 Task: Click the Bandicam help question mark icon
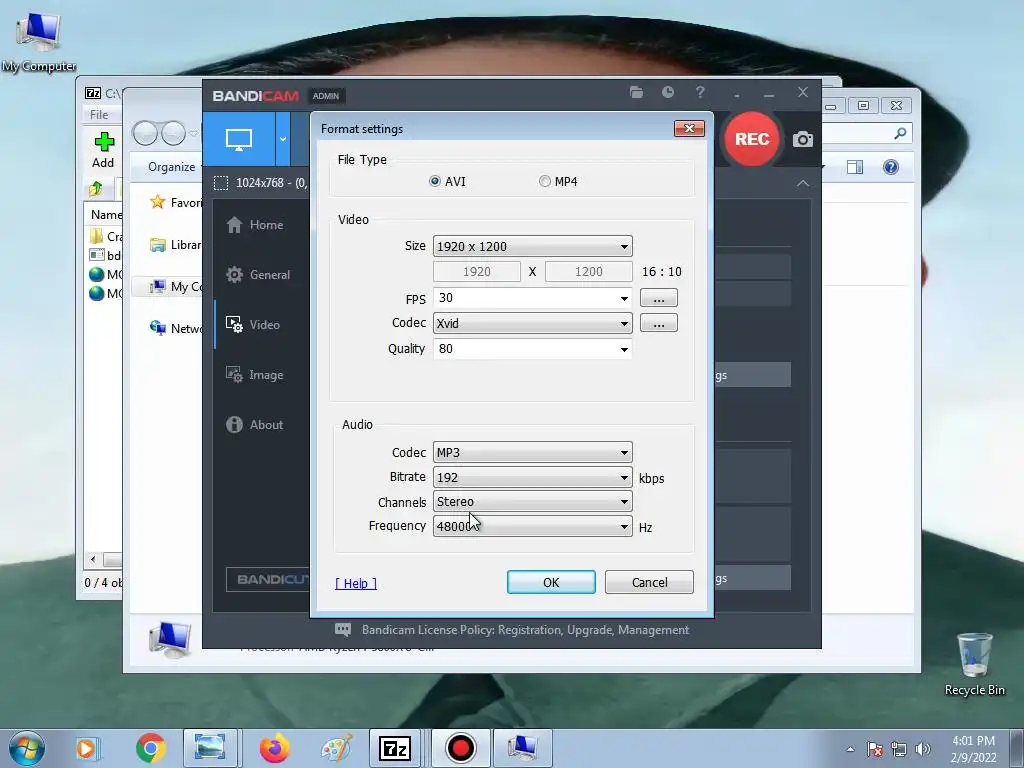click(699, 92)
